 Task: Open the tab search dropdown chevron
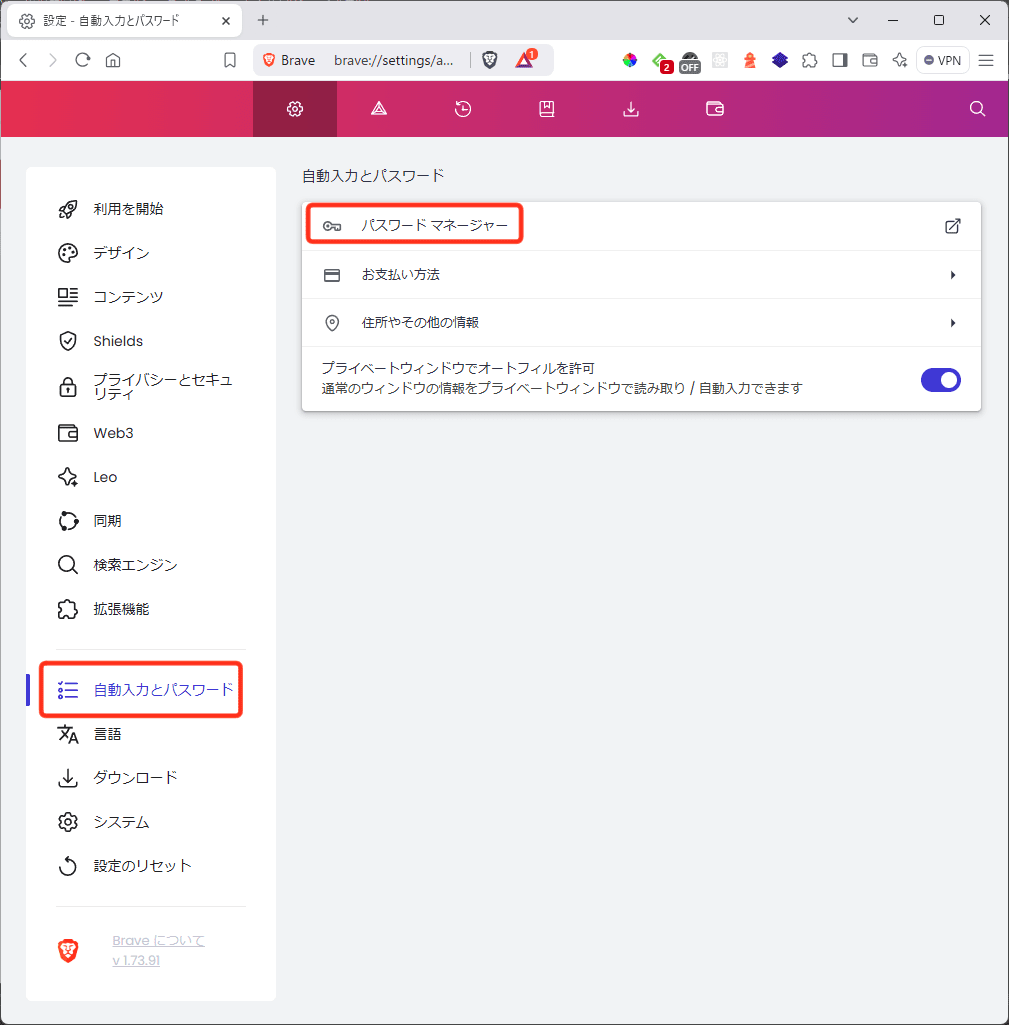point(853,20)
